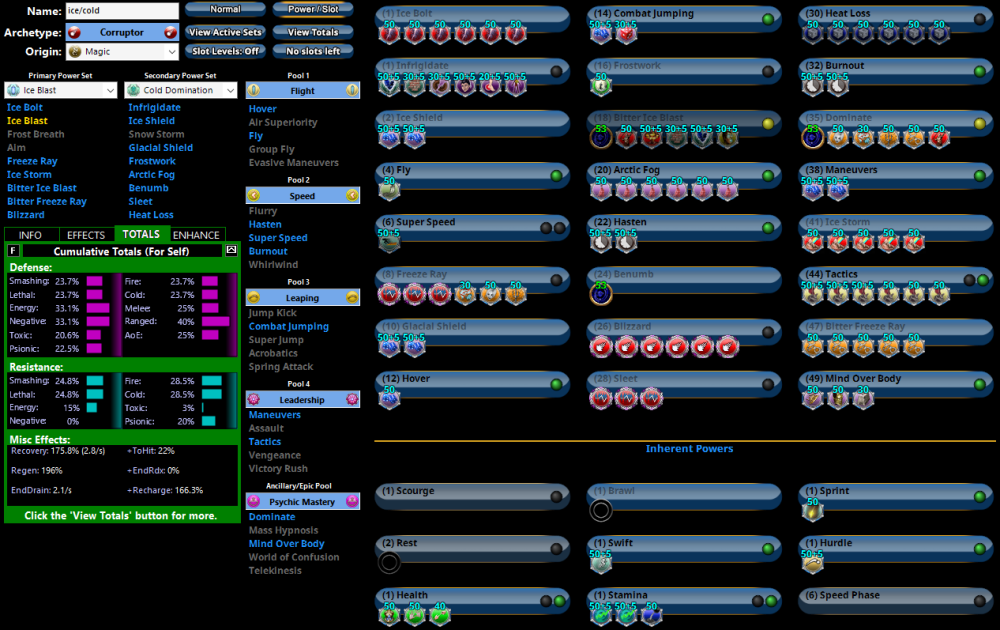Expand the Primary Power Set Ice Blast dropdown
1000x630 pixels.
tap(61, 90)
